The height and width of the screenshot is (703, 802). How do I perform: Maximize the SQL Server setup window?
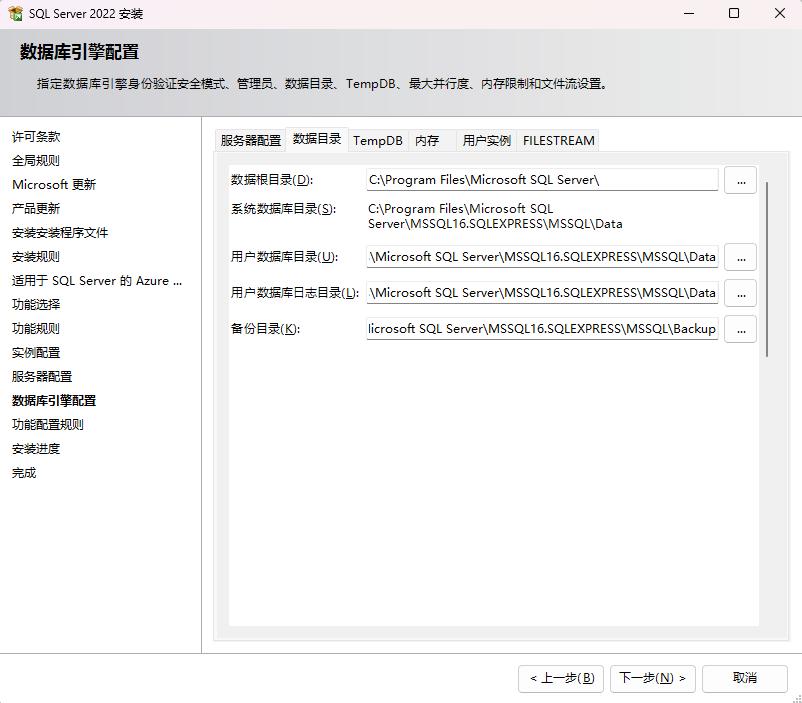[x=734, y=14]
